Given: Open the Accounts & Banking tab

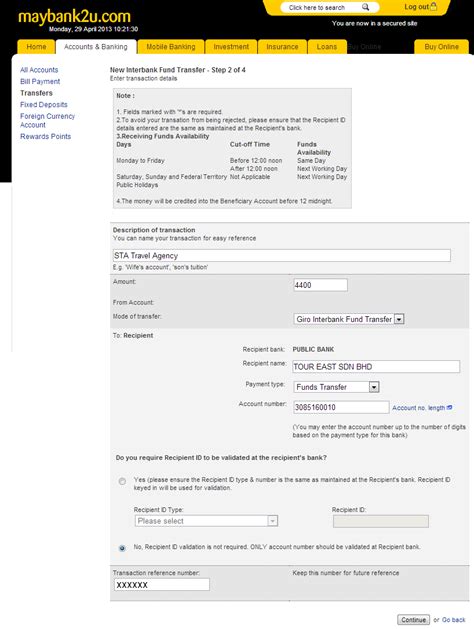Looking at the screenshot, I should pos(96,47).
